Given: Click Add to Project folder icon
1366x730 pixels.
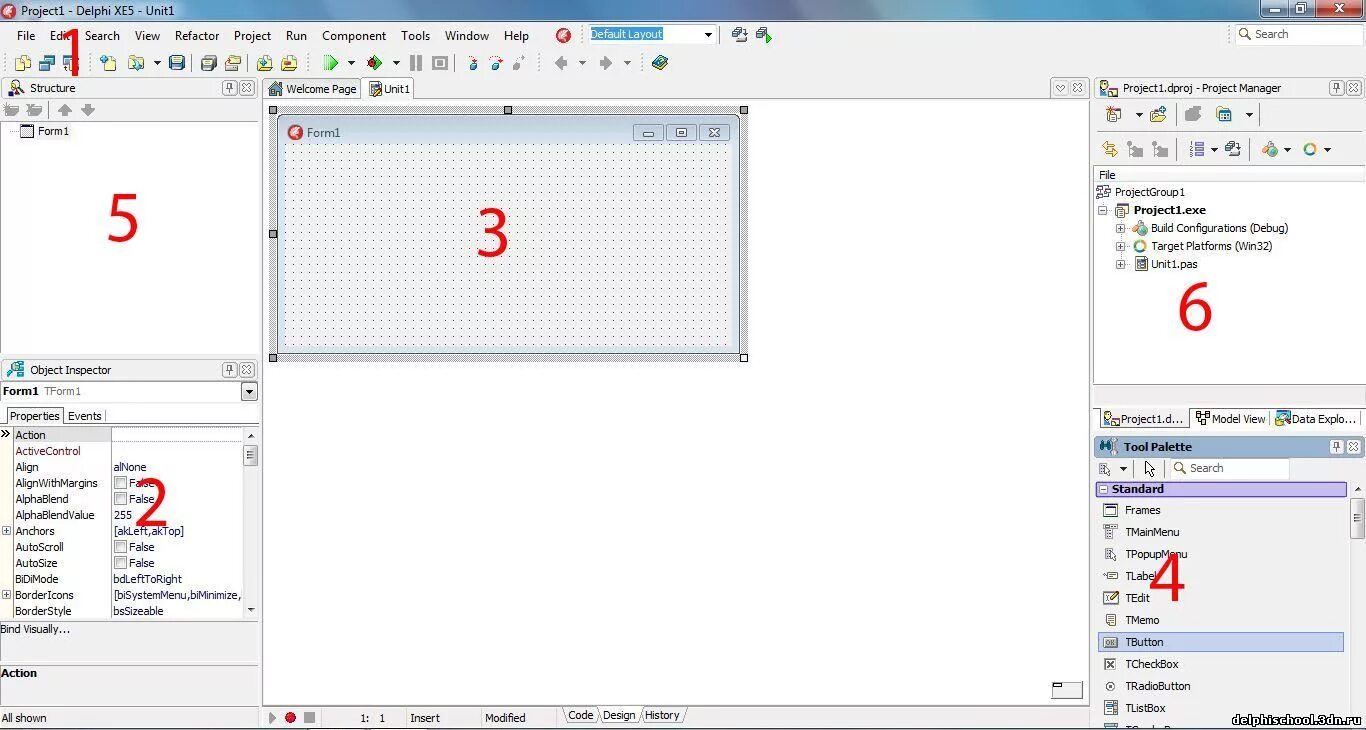Looking at the screenshot, I should [x=1158, y=115].
